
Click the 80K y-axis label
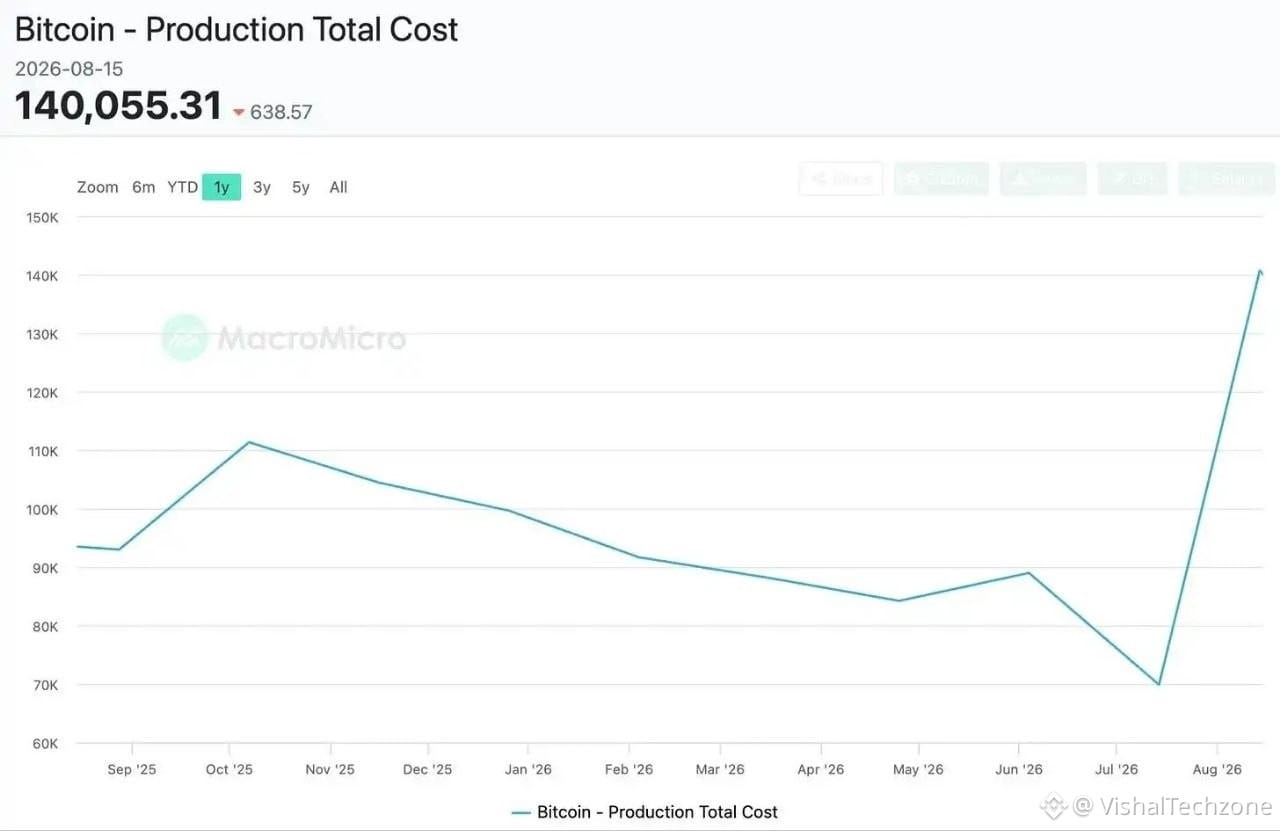[45, 626]
